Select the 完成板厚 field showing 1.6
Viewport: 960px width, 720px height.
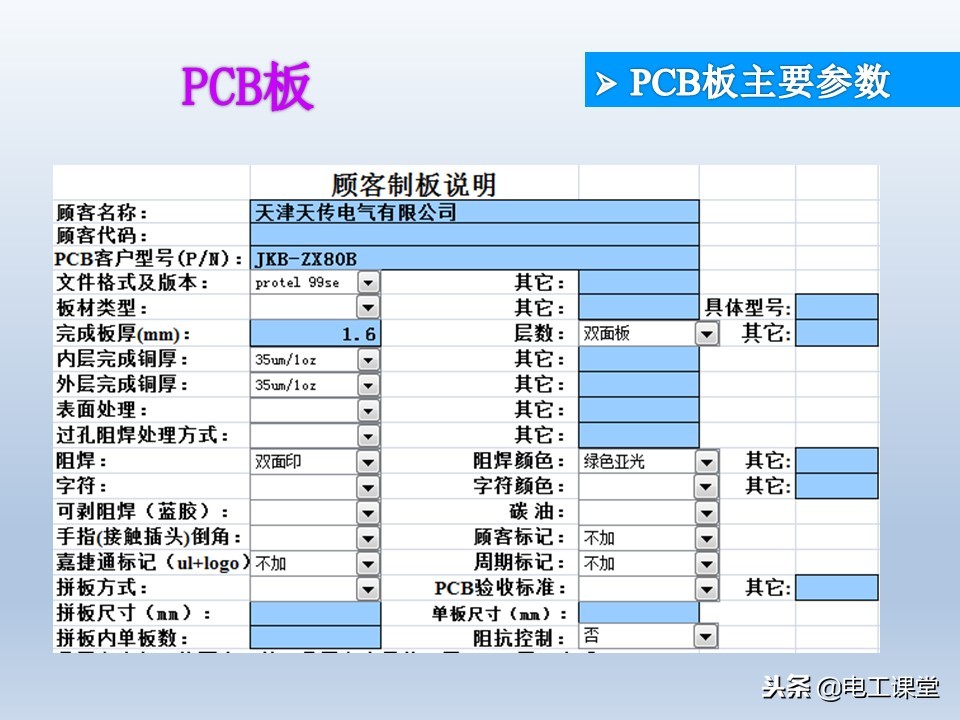tap(315, 331)
